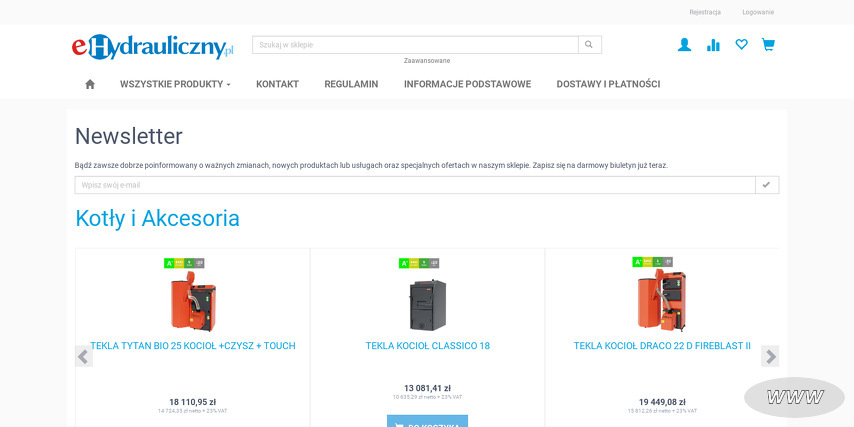Click the Logowanie link
The height and width of the screenshot is (427, 854).
pyautogui.click(x=758, y=12)
